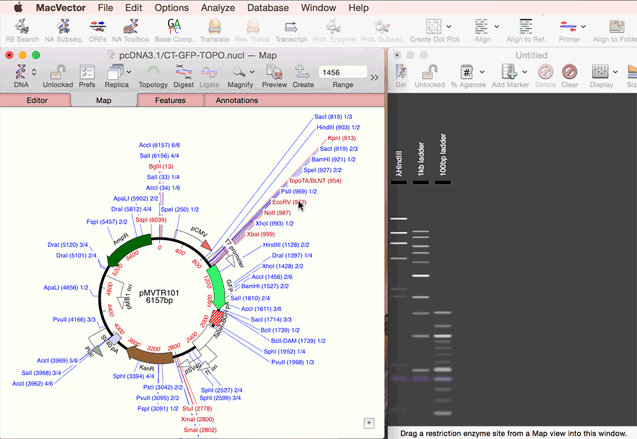Select the TopoTA/BLNT (954) label
Screen dimensions: 637x439
point(315,180)
